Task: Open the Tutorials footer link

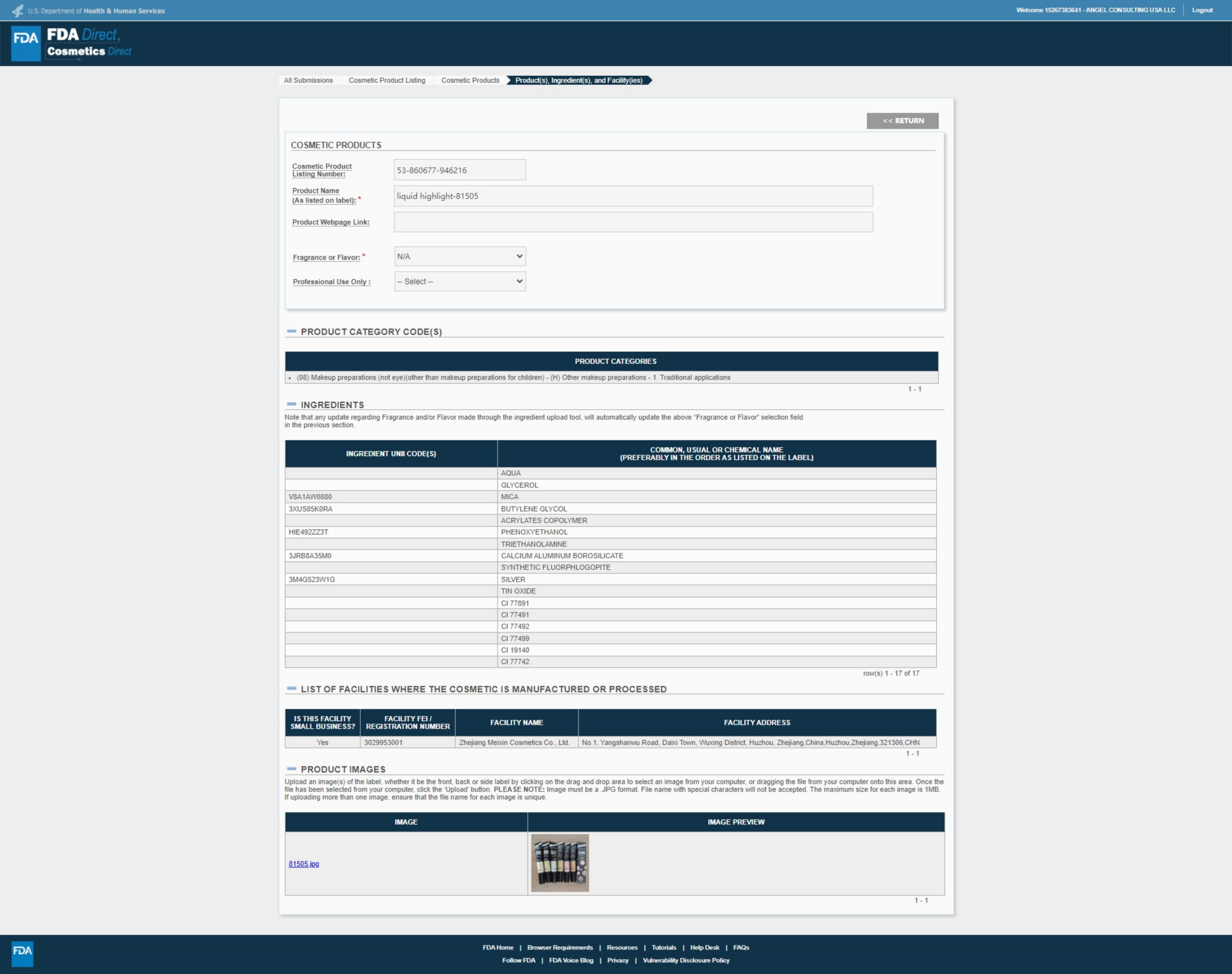Action: click(x=664, y=947)
